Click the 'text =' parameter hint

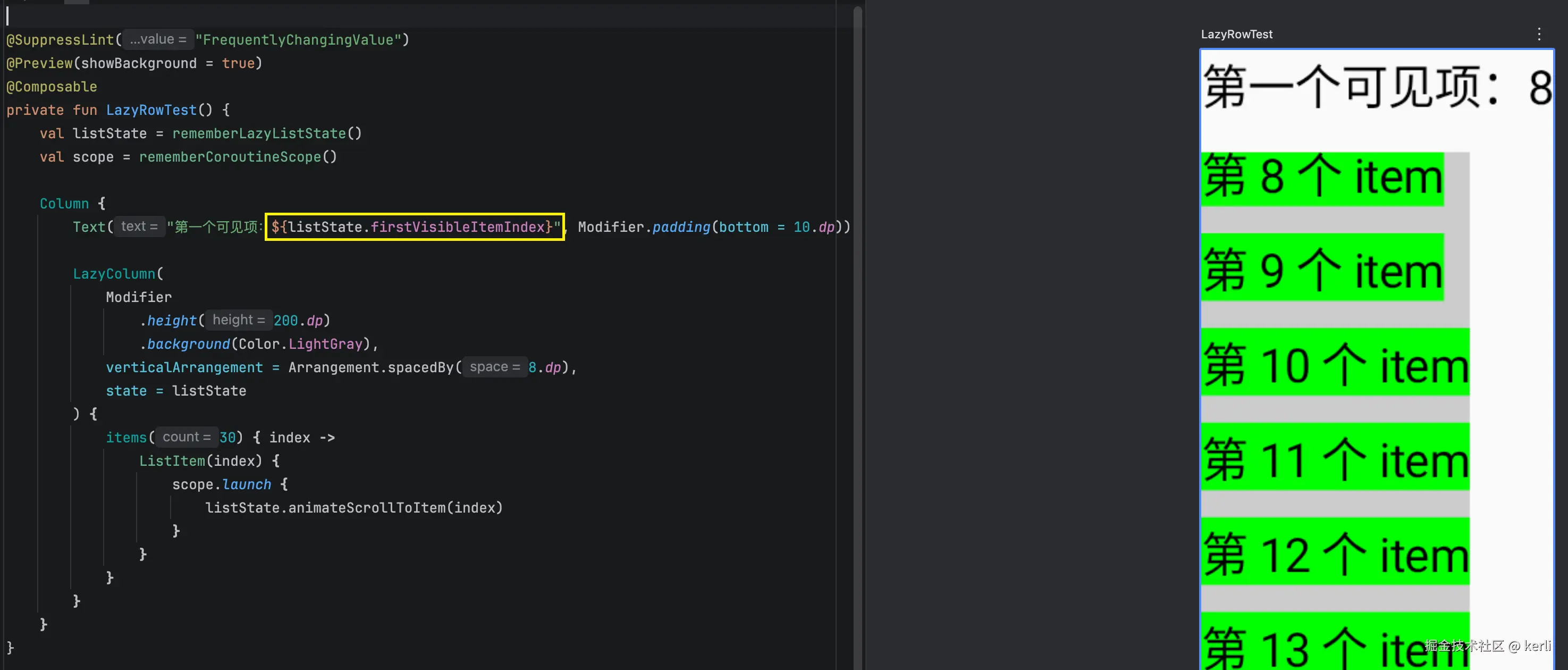pos(139,227)
